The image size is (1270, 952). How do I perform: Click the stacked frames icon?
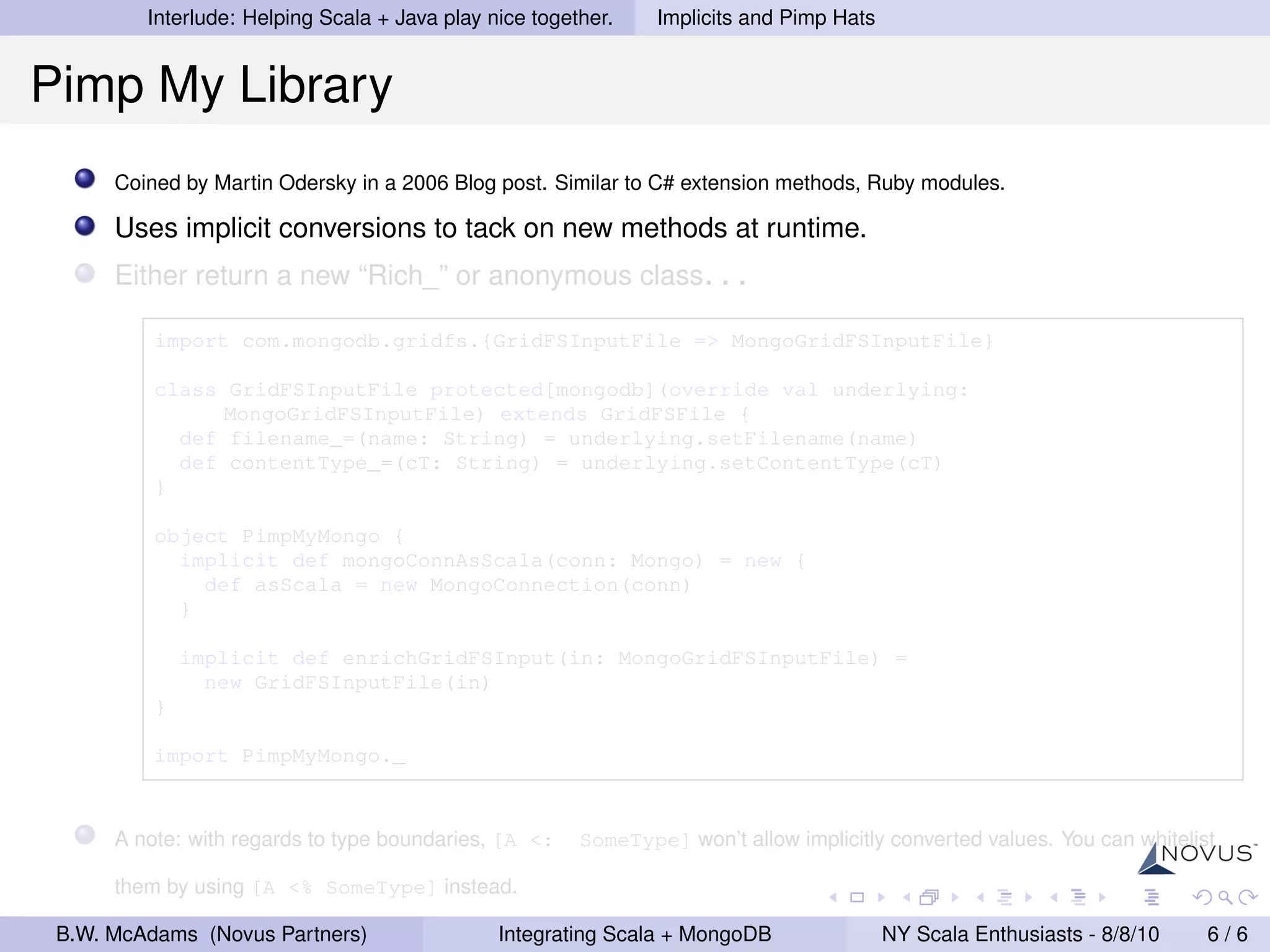coord(930,897)
